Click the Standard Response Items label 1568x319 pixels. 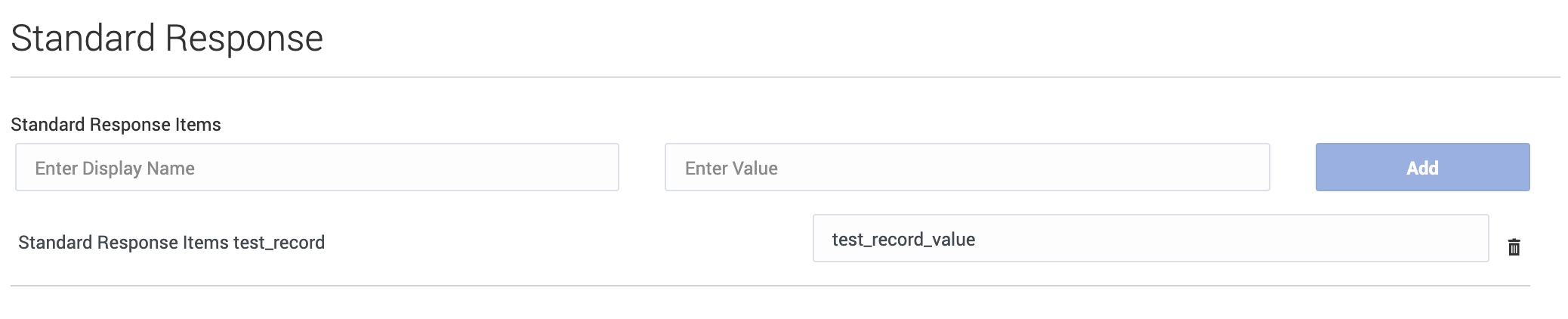tap(116, 125)
